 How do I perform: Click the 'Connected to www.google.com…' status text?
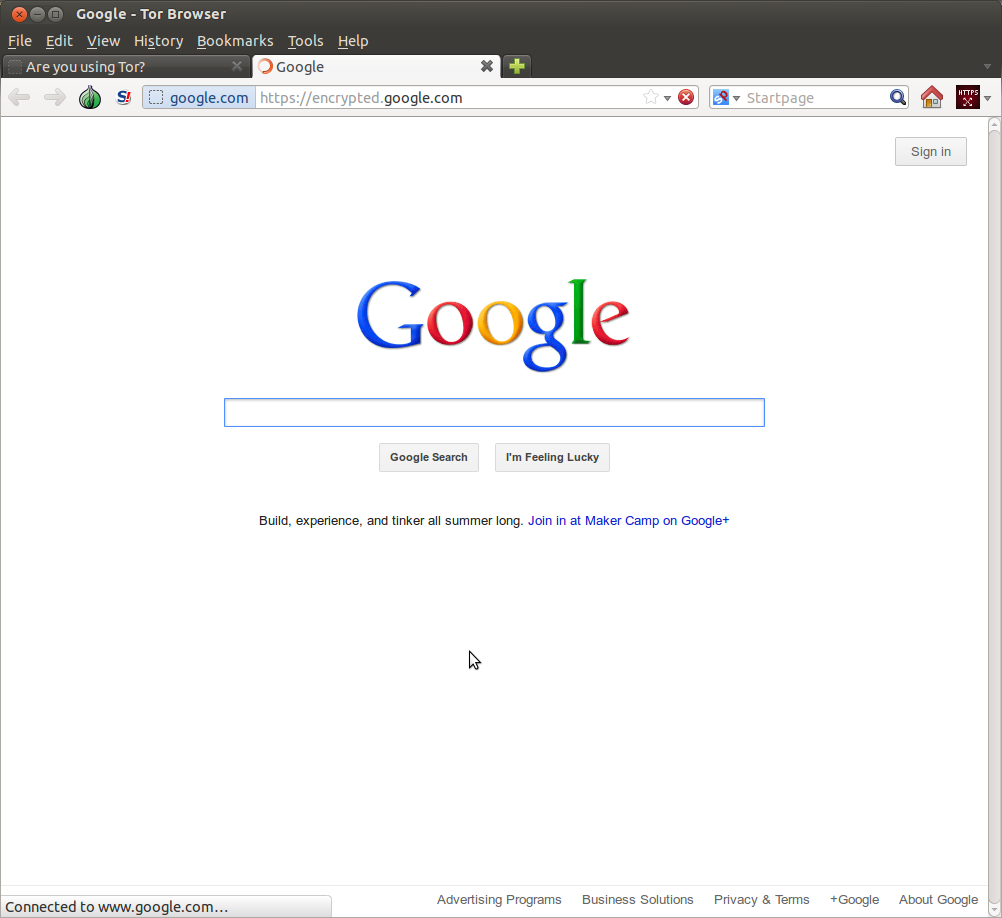116,907
